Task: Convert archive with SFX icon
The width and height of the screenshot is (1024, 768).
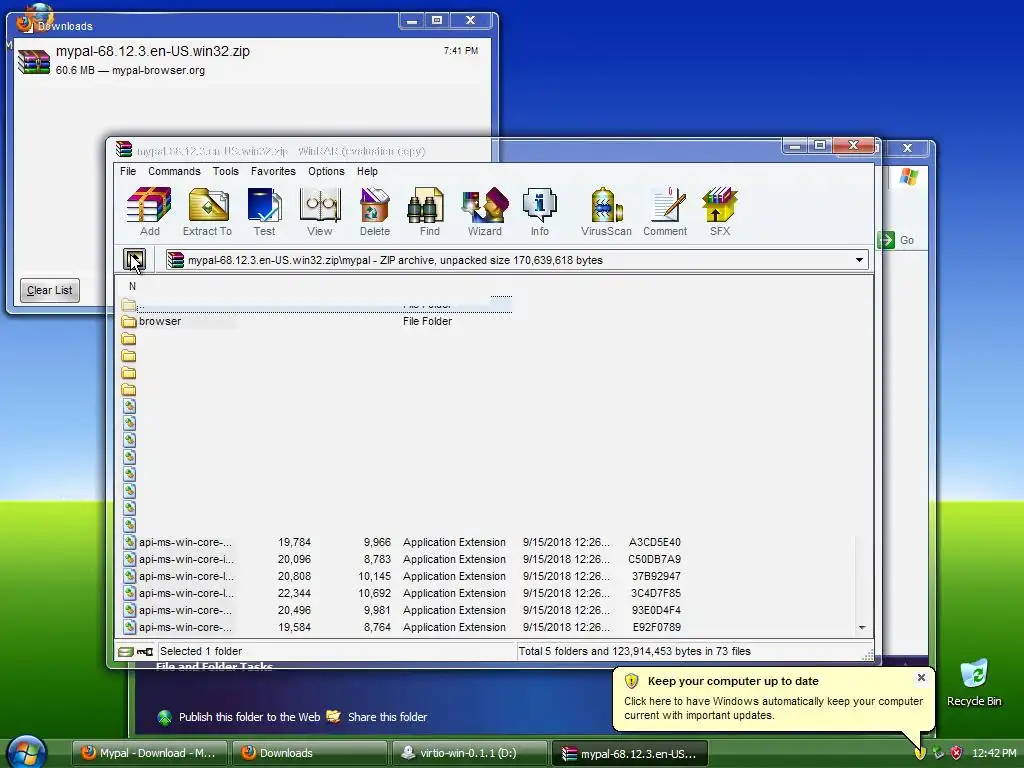Action: point(720,211)
